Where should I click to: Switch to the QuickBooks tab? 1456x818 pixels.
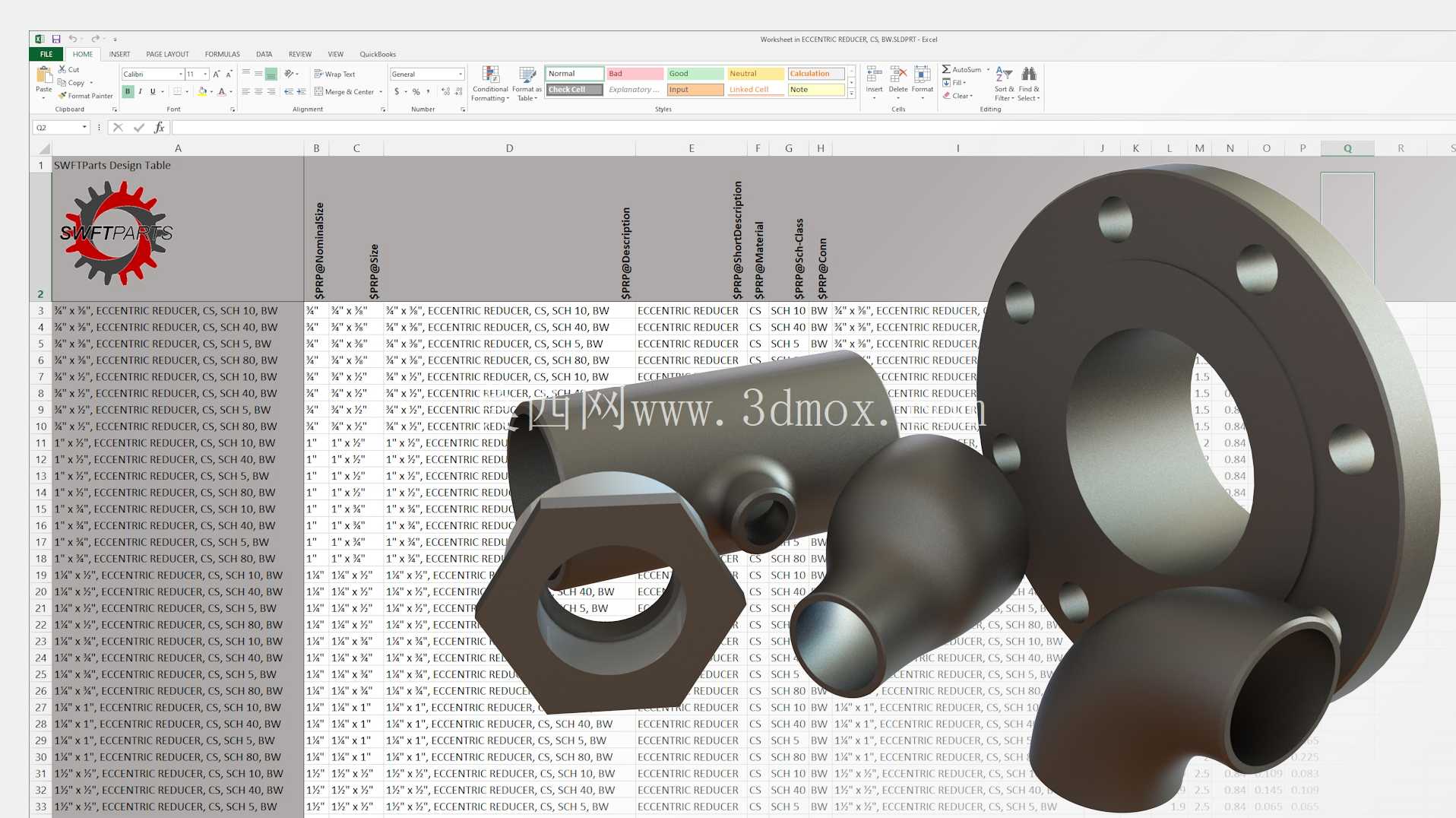[x=378, y=54]
